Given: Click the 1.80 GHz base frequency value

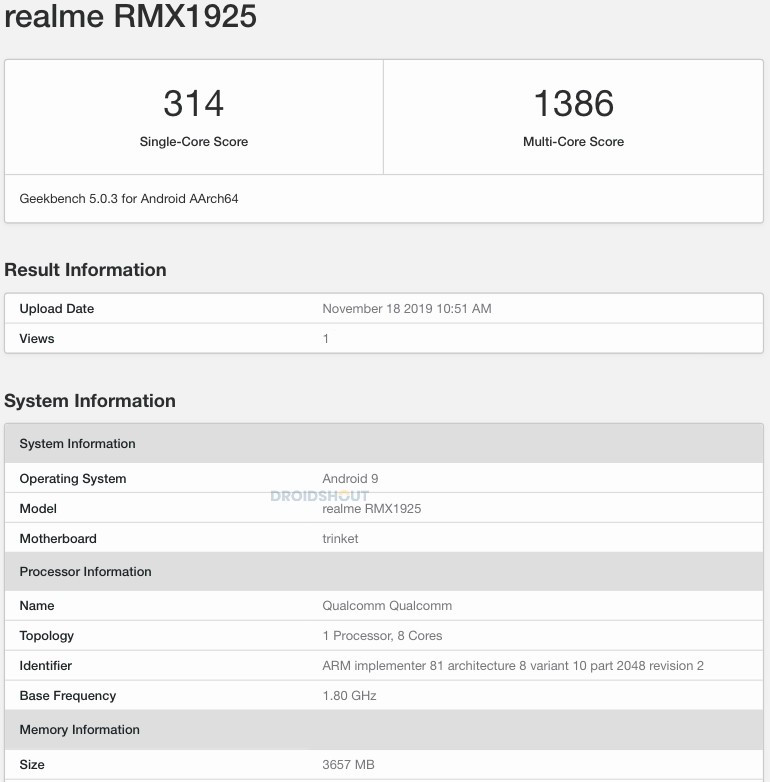Looking at the screenshot, I should tap(349, 696).
